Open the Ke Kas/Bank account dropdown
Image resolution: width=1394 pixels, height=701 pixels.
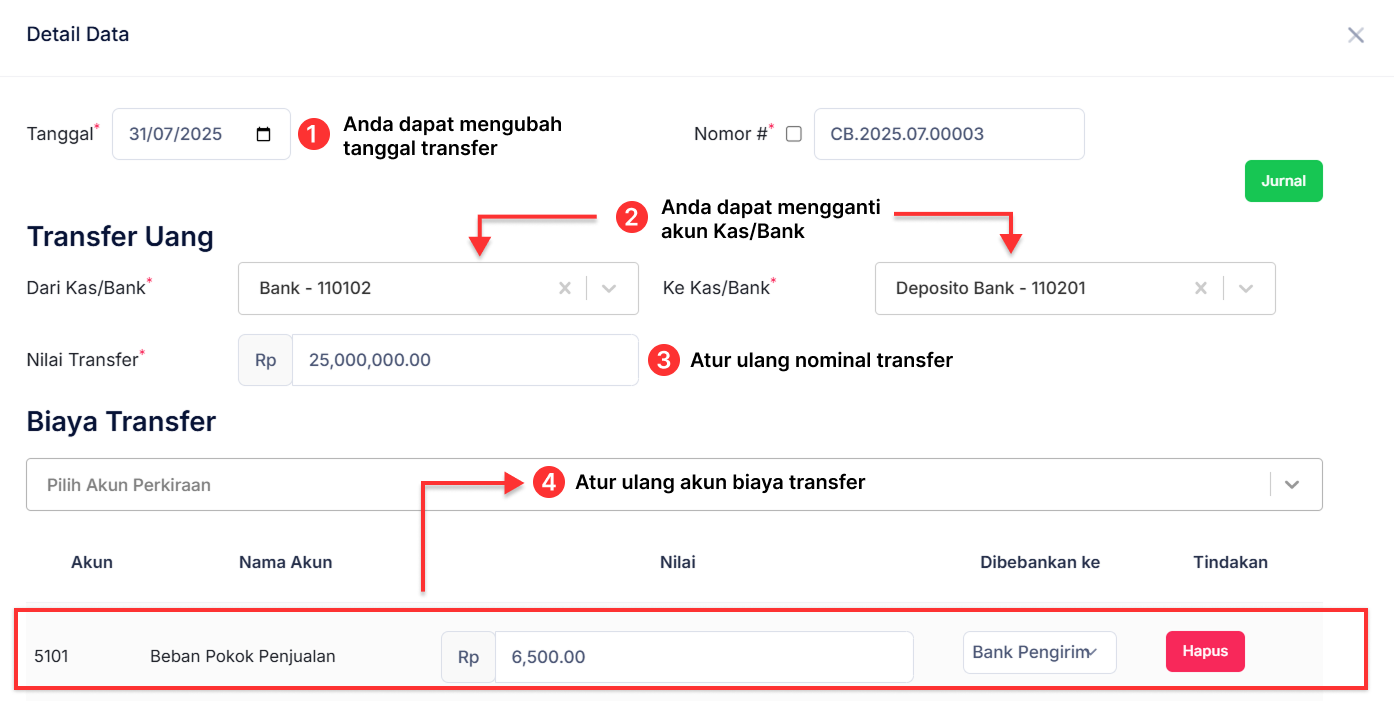click(1246, 288)
